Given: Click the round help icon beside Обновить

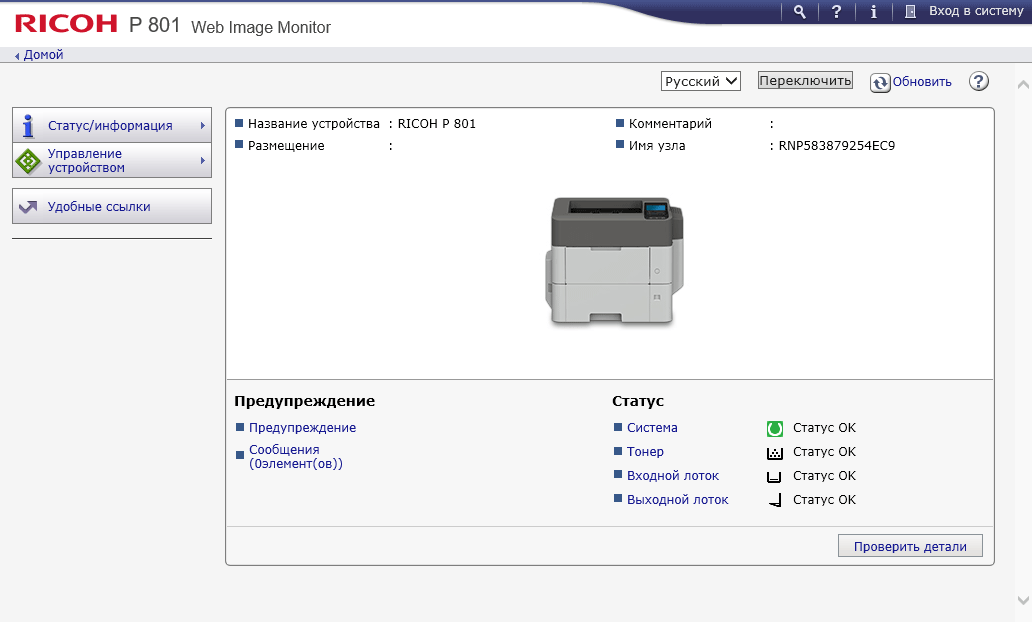Looking at the screenshot, I should click(979, 81).
